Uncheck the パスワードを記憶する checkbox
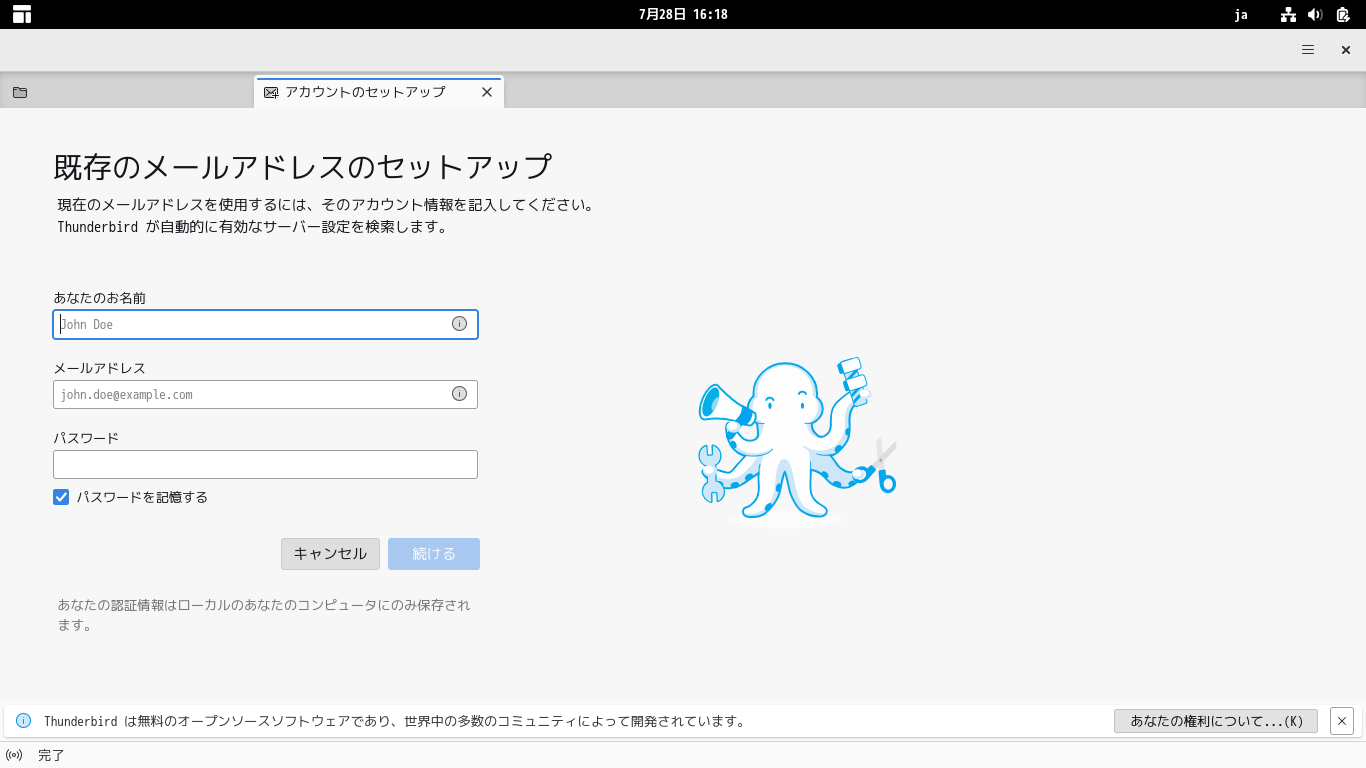This screenshot has height=768, width=1366. pyautogui.click(x=61, y=497)
